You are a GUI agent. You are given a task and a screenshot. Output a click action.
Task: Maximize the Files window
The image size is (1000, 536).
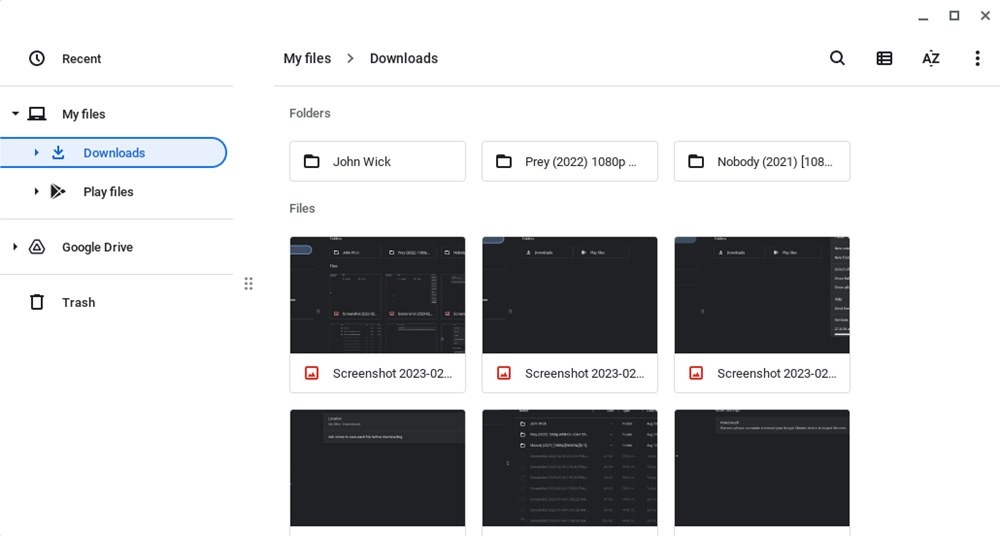[954, 16]
